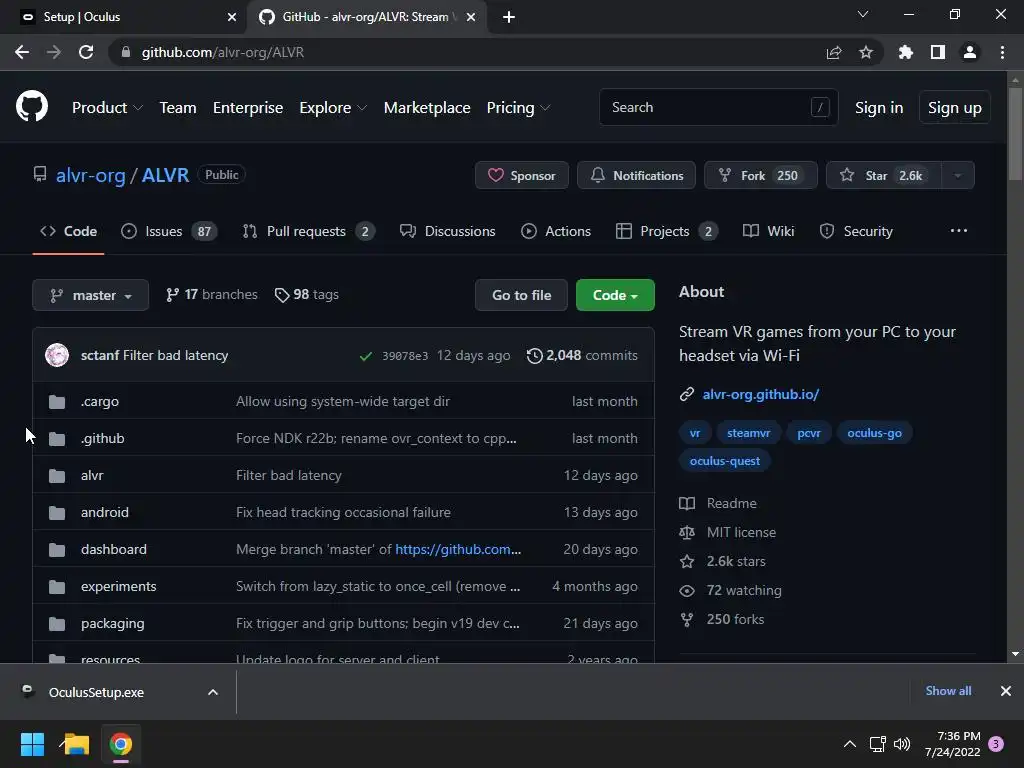Show hidden system tray icons
Image resolution: width=1024 pixels, height=768 pixels.
tap(850, 744)
